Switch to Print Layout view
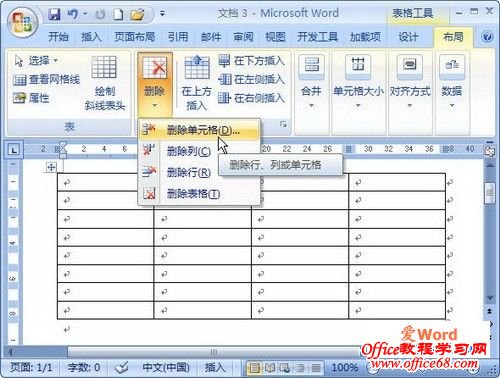This screenshot has height=378, width=500. click(255, 368)
